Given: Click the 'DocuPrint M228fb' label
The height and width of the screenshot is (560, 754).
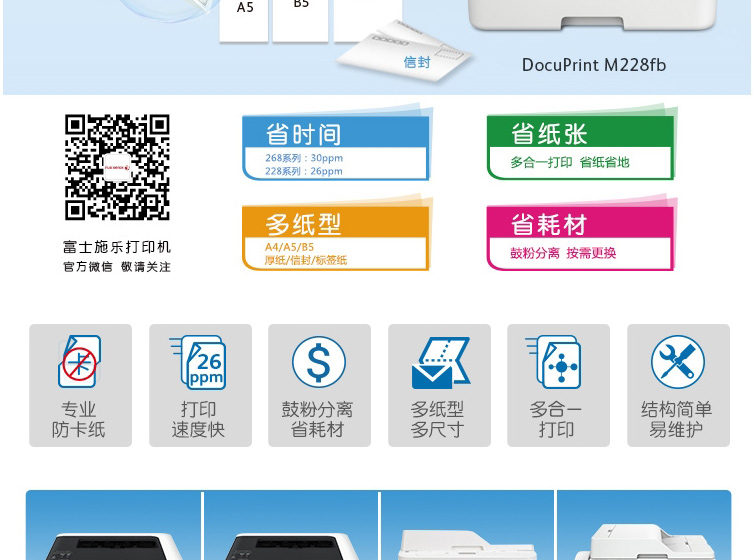Looking at the screenshot, I should tap(594, 65).
